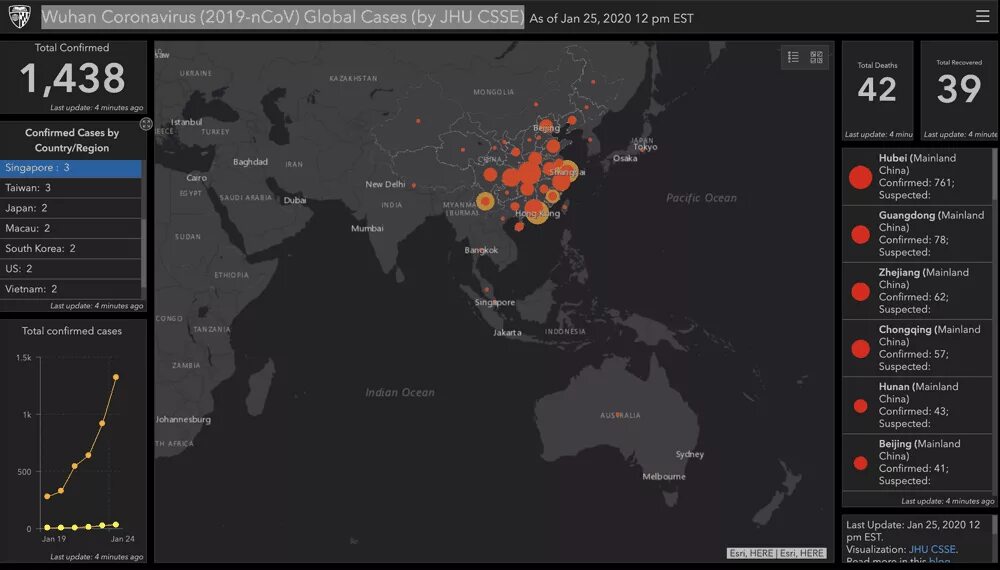Select the Beijing entry with 41 confirmed

click(x=917, y=462)
